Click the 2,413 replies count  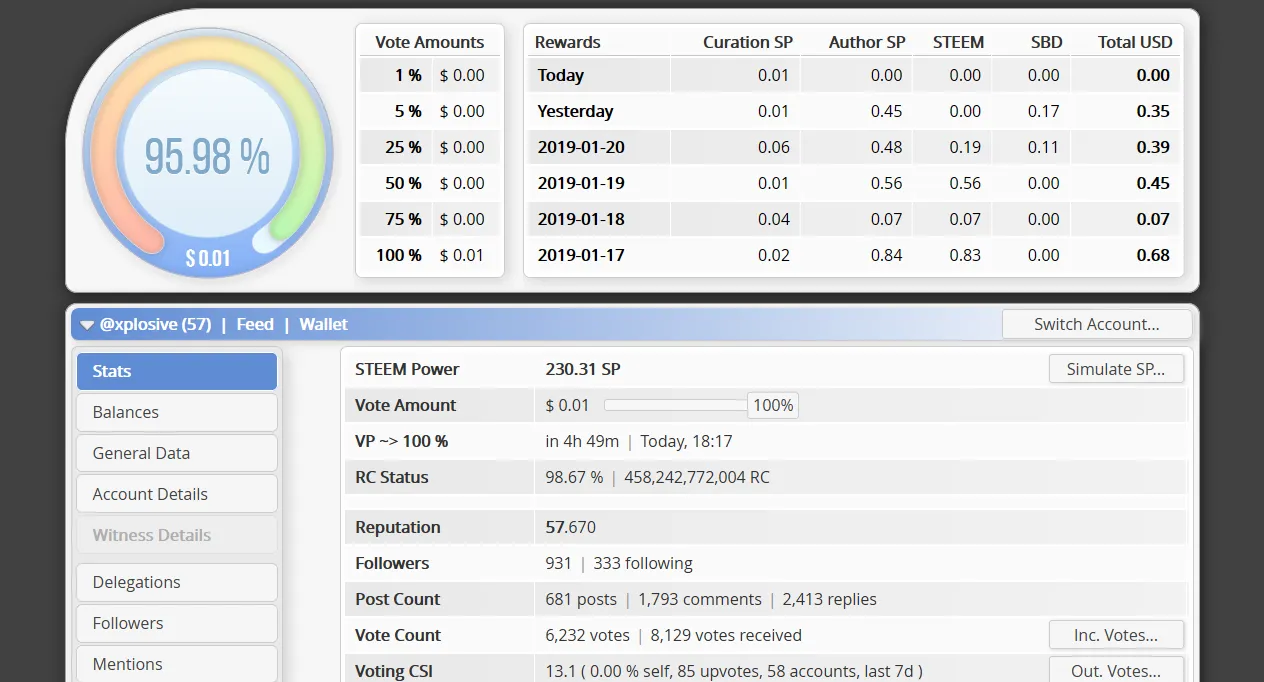(830, 599)
